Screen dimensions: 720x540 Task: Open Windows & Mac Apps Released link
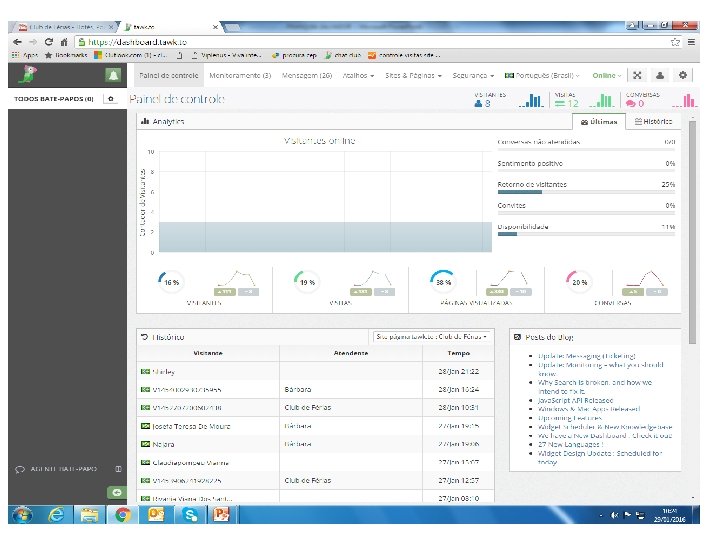coord(589,409)
